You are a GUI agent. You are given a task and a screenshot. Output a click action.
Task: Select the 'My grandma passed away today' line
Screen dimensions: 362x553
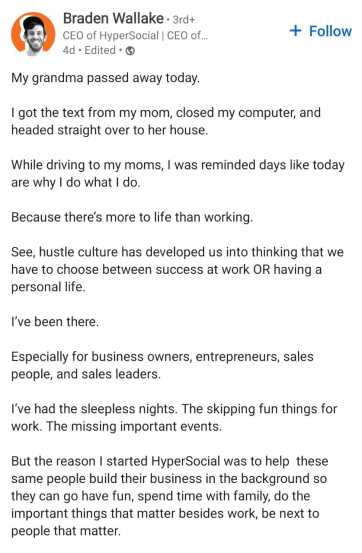[105, 78]
